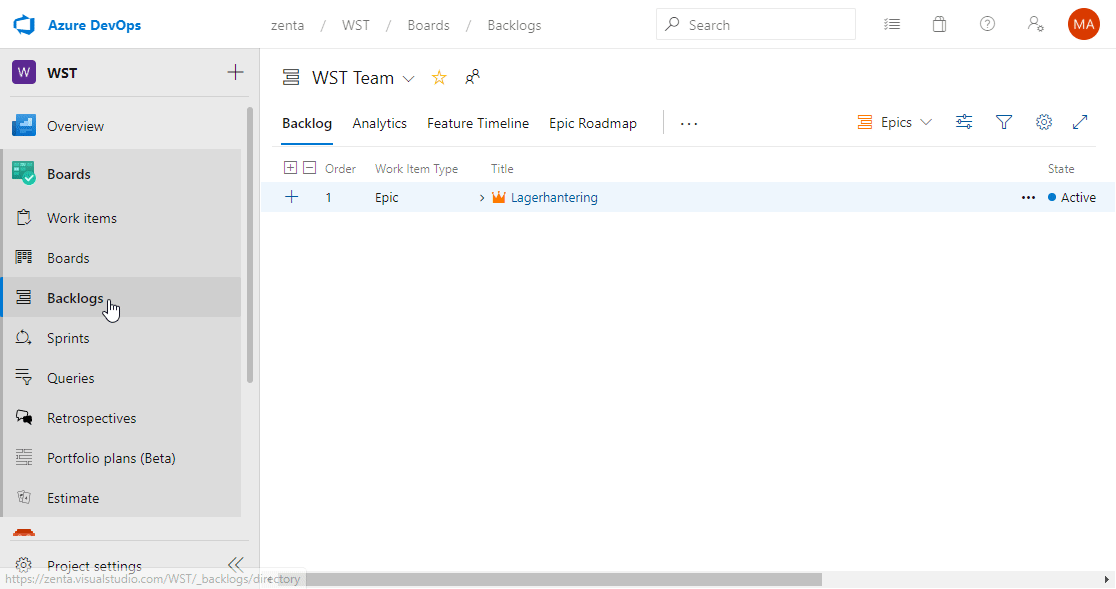Viewport: 1116px width, 589px height.
Task: Open the column options gear icon
Action: point(1044,121)
